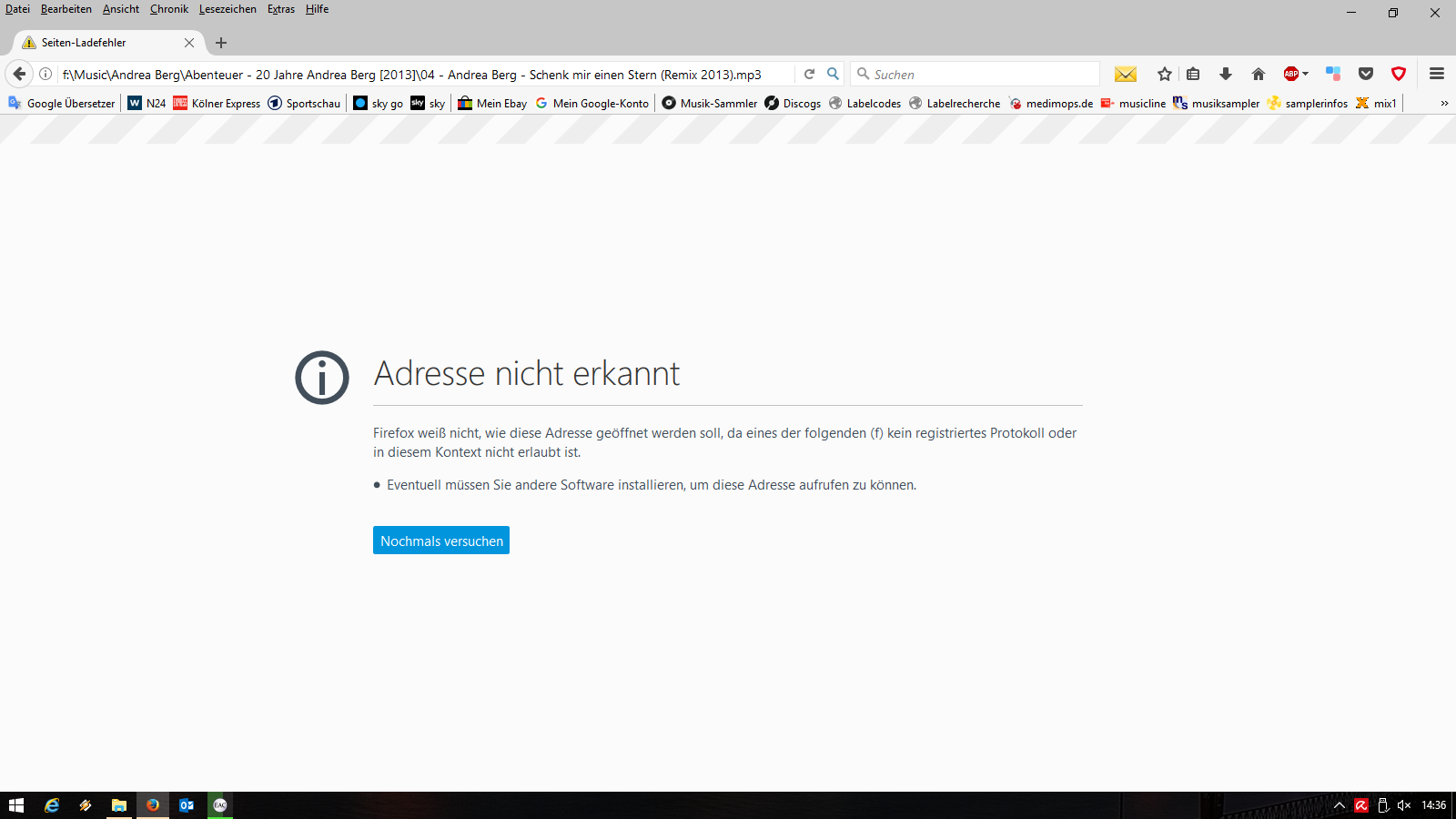The height and width of the screenshot is (819, 1456).
Task: Go to the home page icon
Action: coord(1258,74)
